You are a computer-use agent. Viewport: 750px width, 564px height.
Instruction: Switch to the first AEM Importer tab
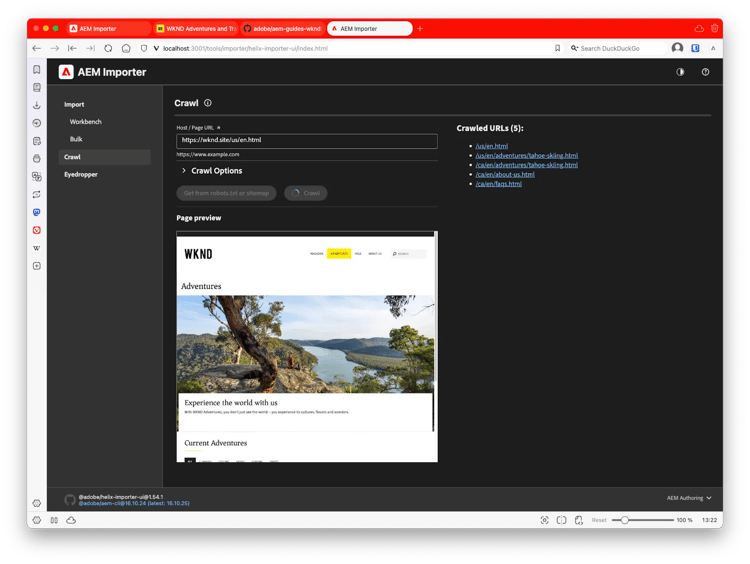point(108,29)
